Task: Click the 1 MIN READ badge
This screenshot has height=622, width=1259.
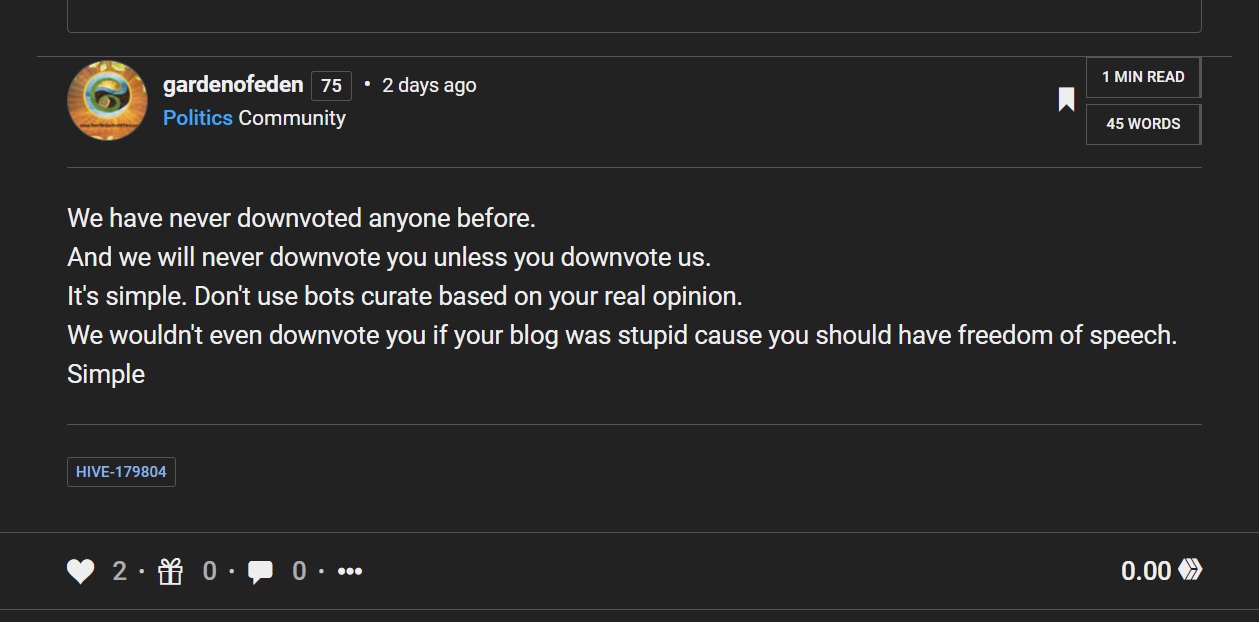Action: click(1143, 77)
